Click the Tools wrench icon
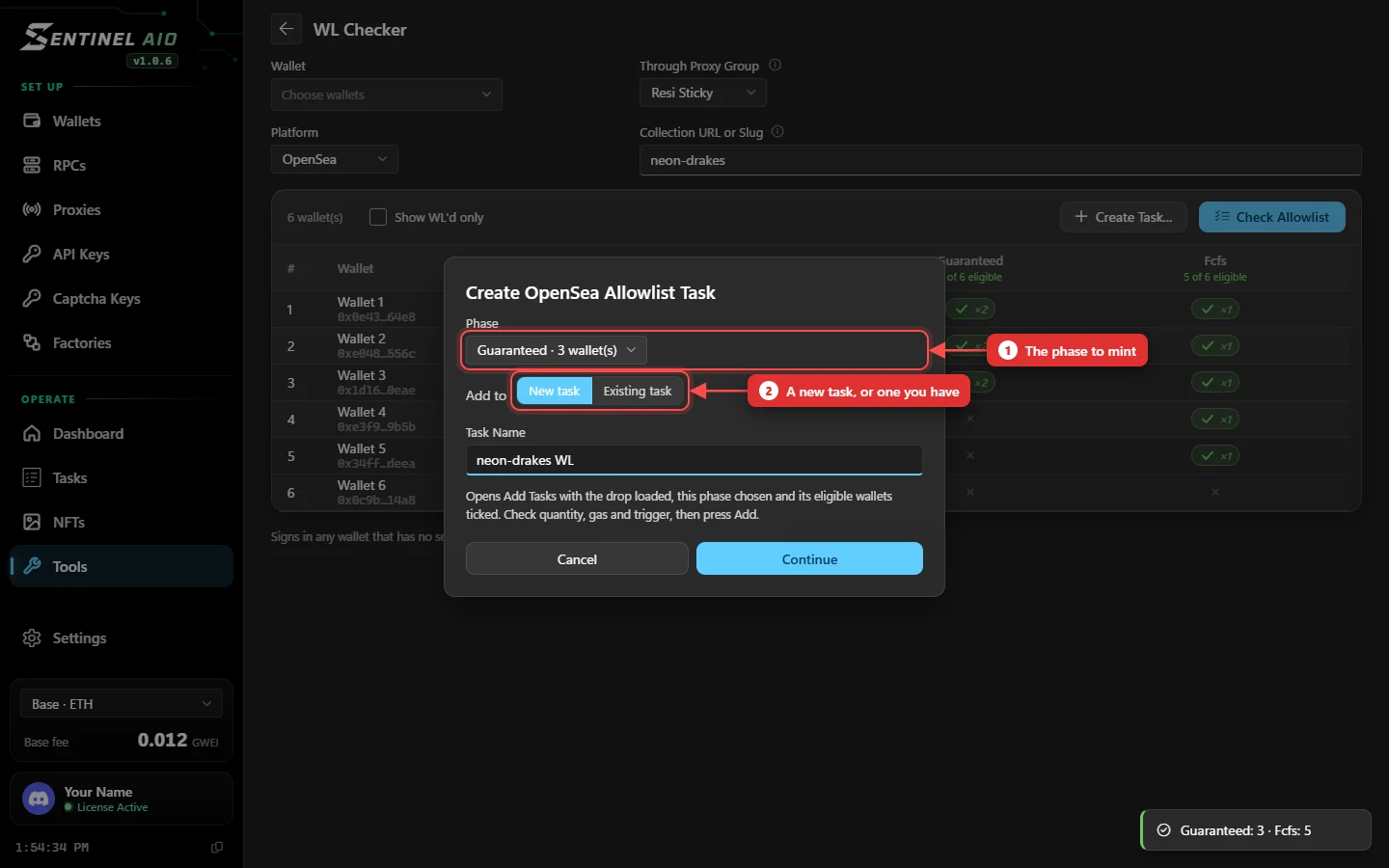This screenshot has width=1389, height=868. (32, 567)
